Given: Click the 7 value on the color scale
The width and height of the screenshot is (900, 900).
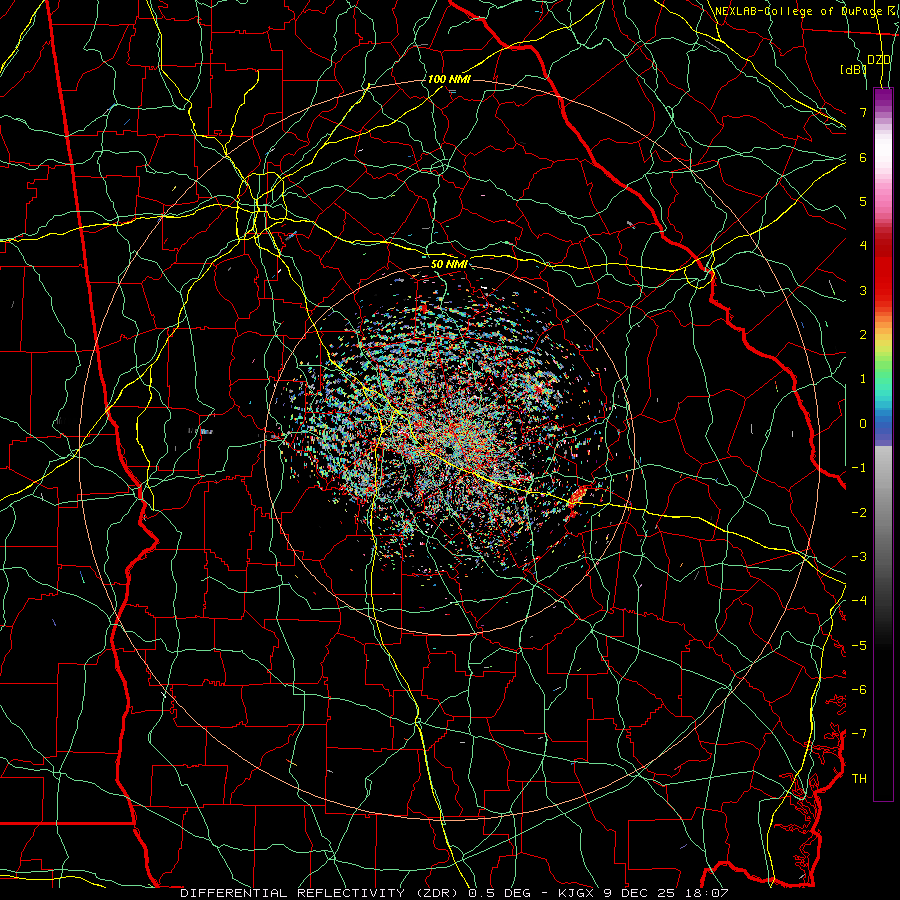Looking at the screenshot, I should (863, 112).
